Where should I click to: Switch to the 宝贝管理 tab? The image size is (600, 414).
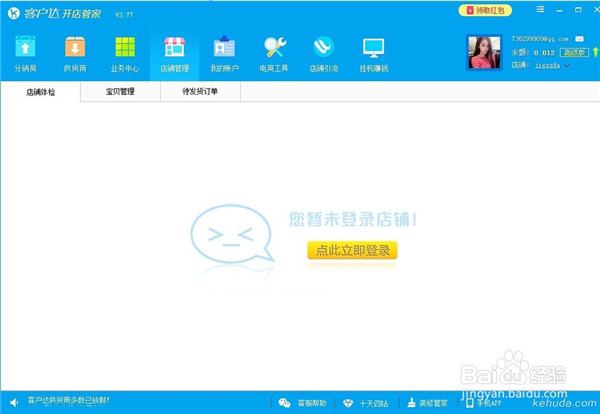click(x=120, y=91)
